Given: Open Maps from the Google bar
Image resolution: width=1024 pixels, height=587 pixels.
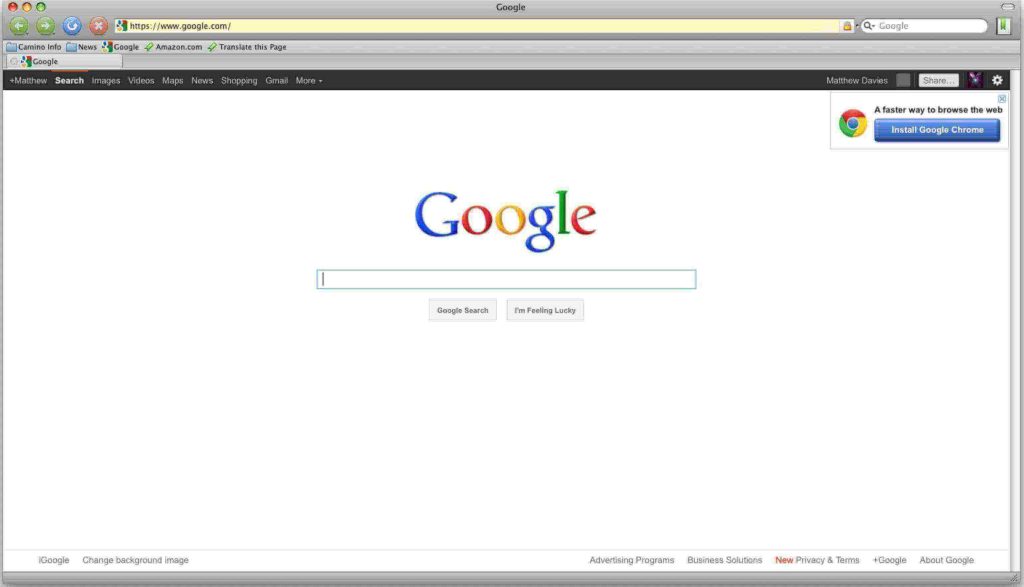Looking at the screenshot, I should (x=172, y=80).
